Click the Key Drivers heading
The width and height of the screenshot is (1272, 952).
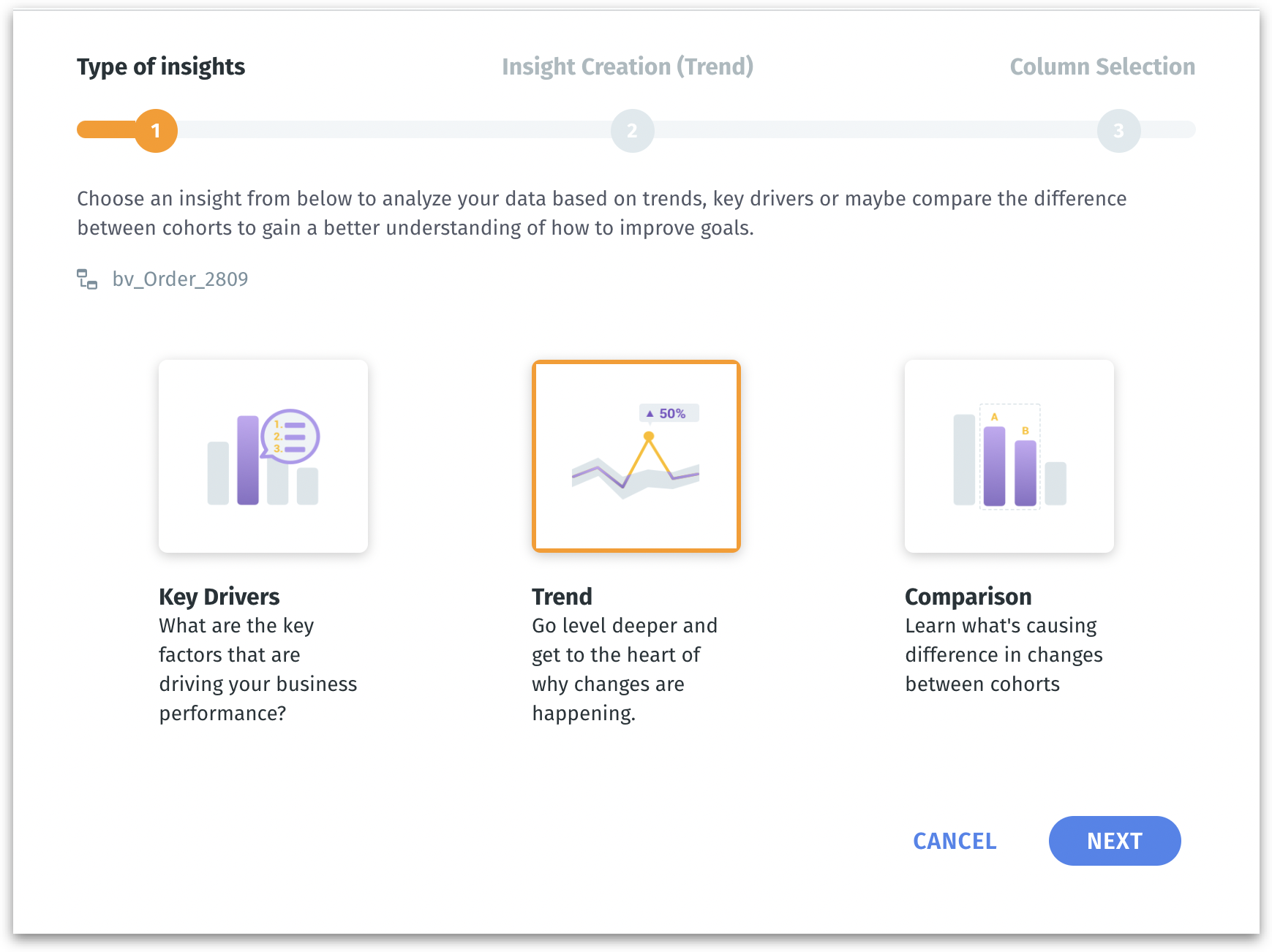point(219,597)
